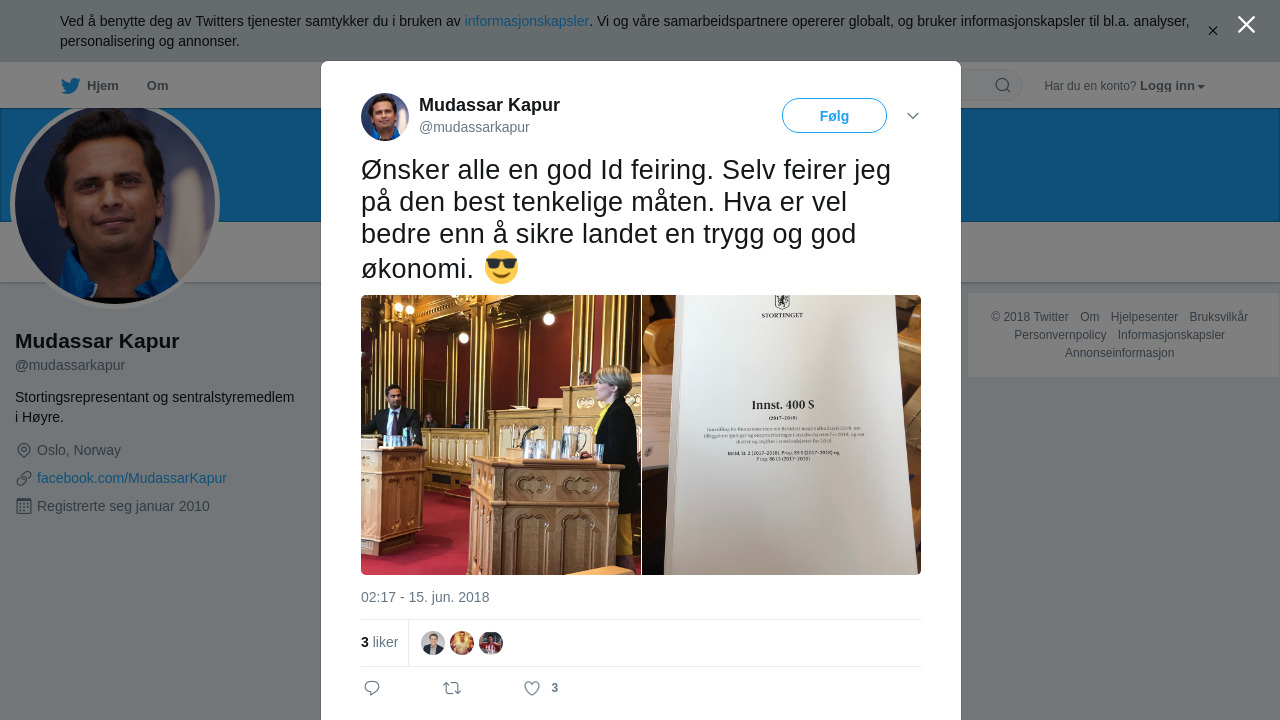Image resolution: width=1280 pixels, height=720 pixels.
Task: Like the tweet with the heart icon
Action: coord(532,688)
